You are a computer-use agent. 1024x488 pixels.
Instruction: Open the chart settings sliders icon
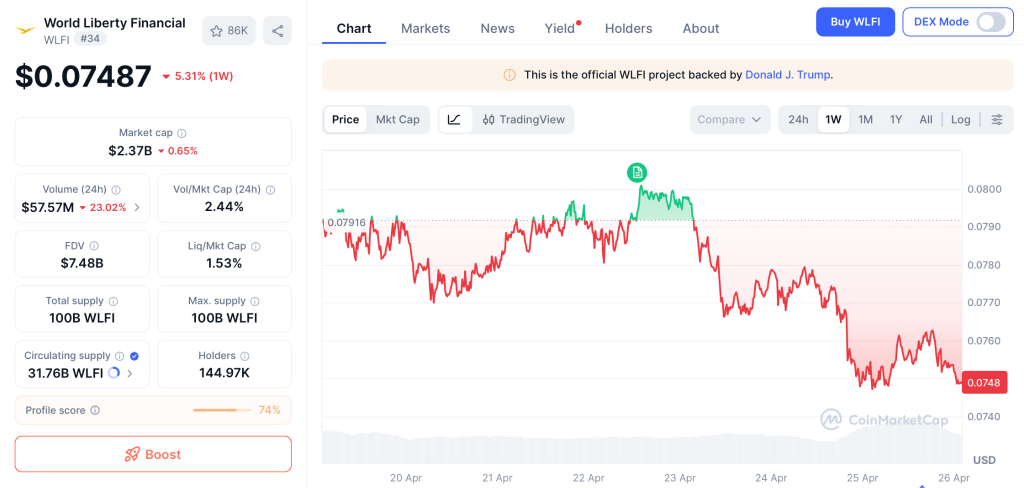point(997,120)
